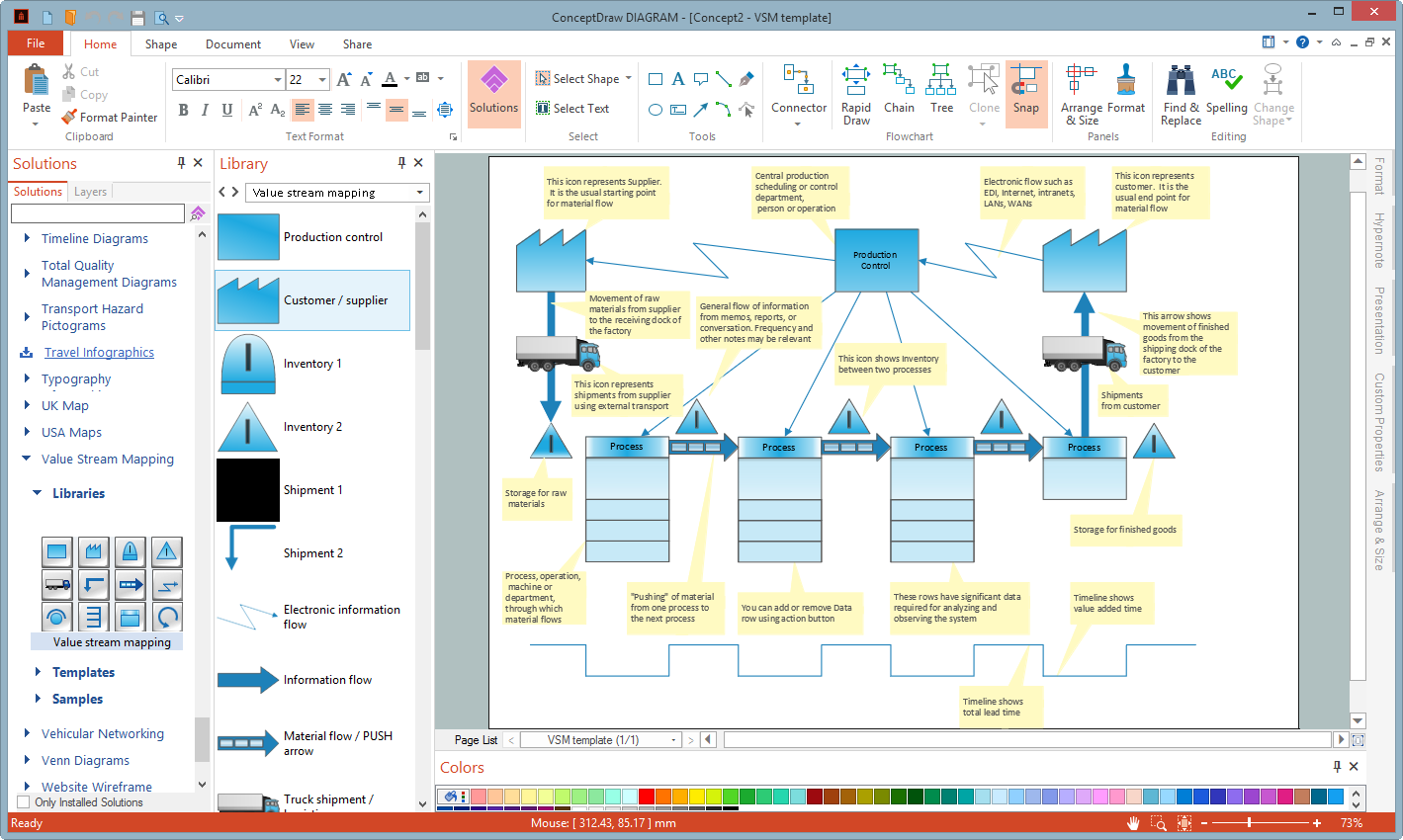The image size is (1403, 840).
Task: Click the Format Painter icon
Action: pos(69,117)
